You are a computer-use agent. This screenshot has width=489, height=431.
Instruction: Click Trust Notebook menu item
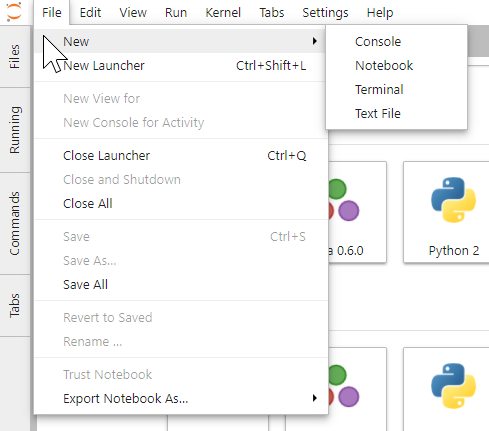pos(181,374)
